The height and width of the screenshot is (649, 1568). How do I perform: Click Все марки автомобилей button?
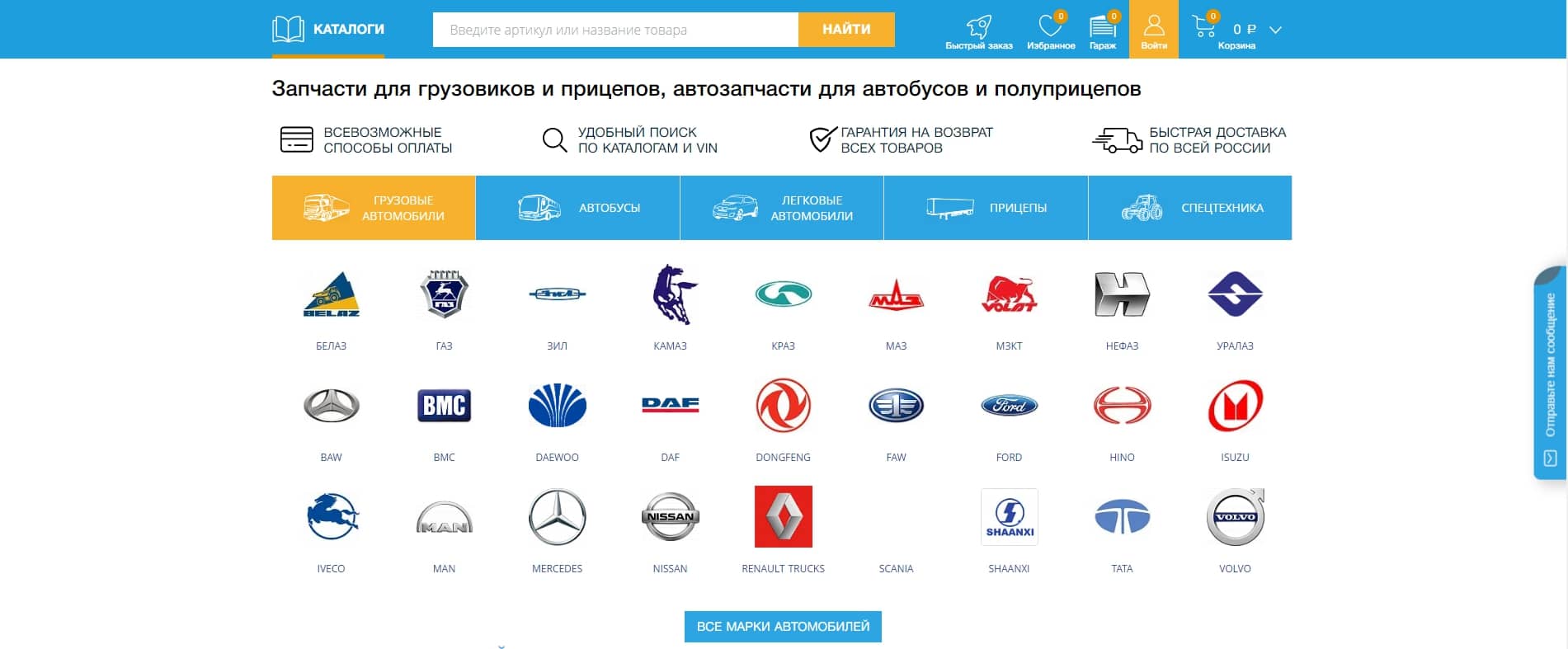pyautogui.click(x=783, y=627)
